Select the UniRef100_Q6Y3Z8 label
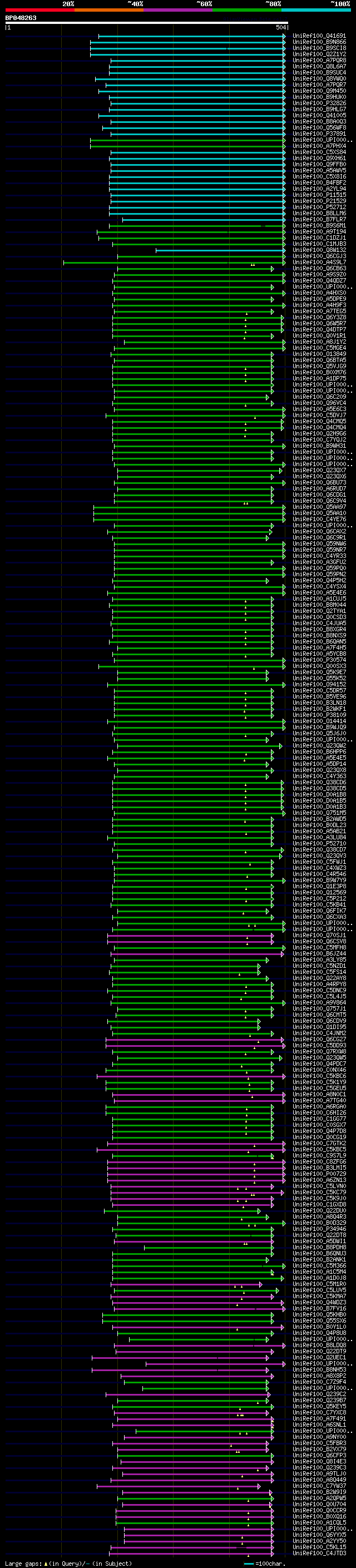Screen dimensions: 356x1568 [319, 318]
